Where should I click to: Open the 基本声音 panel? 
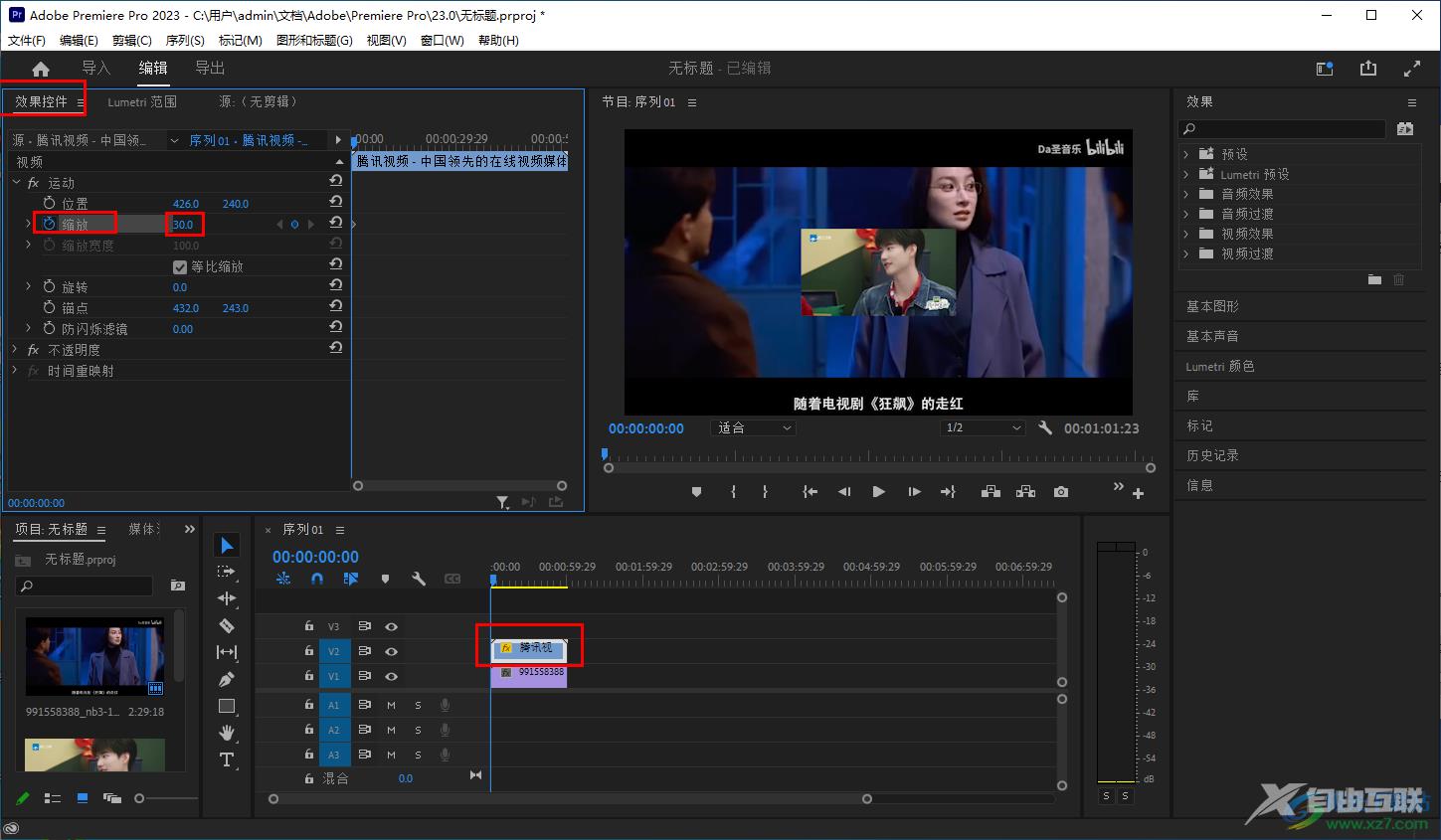[x=1212, y=336]
